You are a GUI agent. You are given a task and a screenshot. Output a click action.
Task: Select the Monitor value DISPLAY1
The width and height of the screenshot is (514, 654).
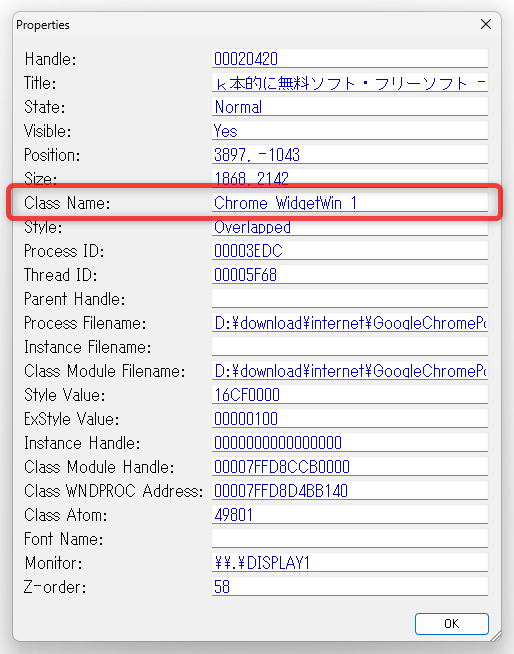[x=350, y=563]
